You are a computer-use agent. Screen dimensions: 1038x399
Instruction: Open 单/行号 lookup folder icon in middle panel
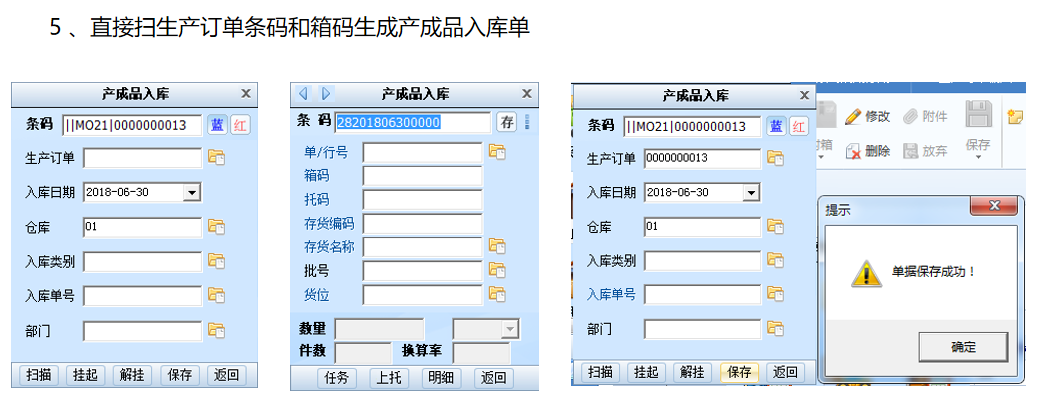click(497, 152)
